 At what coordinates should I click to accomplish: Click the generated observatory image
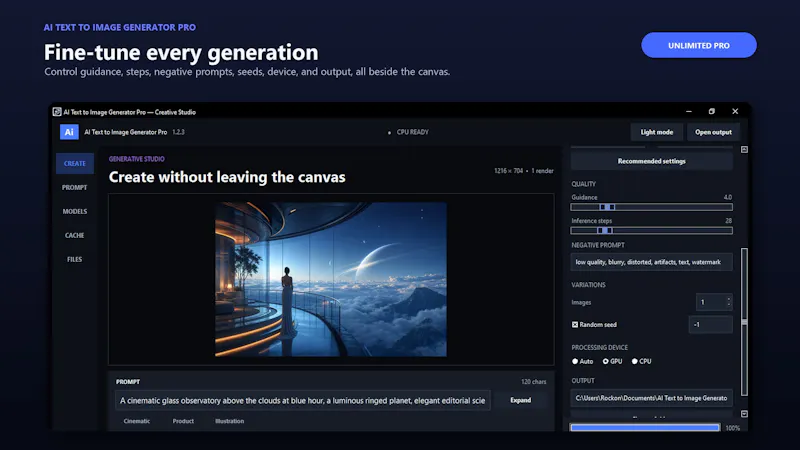[x=331, y=280]
